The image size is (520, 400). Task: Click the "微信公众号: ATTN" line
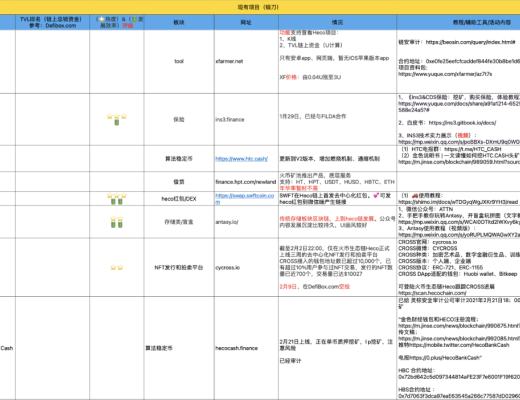(x=425, y=209)
